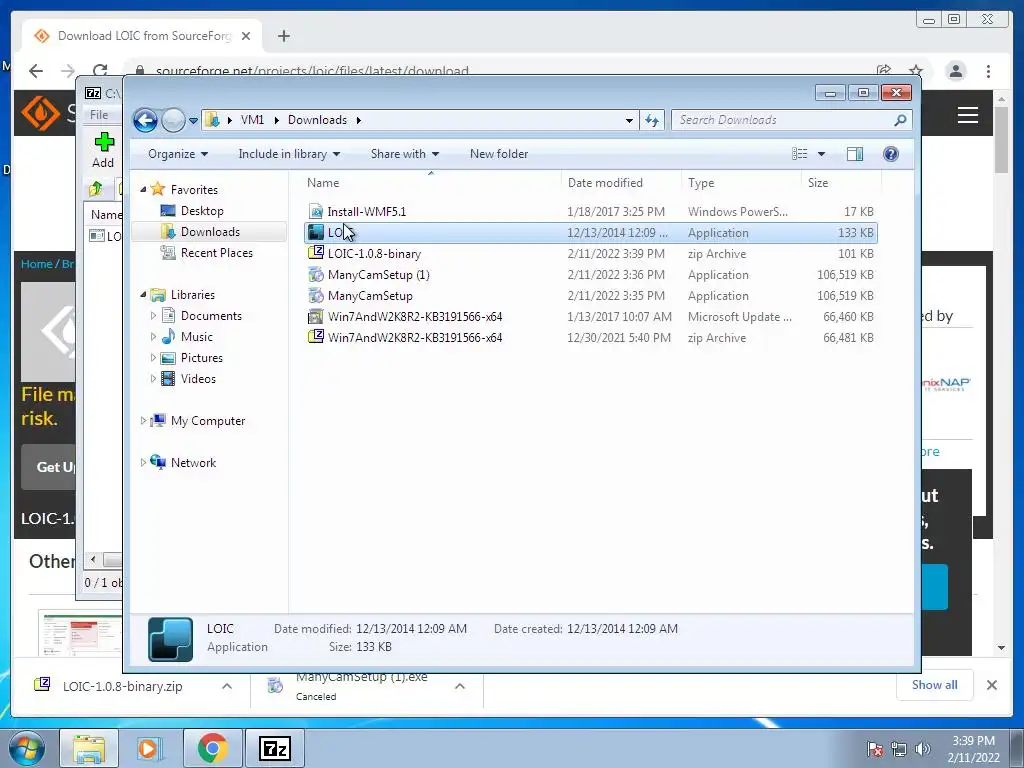Image resolution: width=1024 pixels, height=768 pixels.
Task: Open the Chrome profile avatar
Action: [955, 71]
